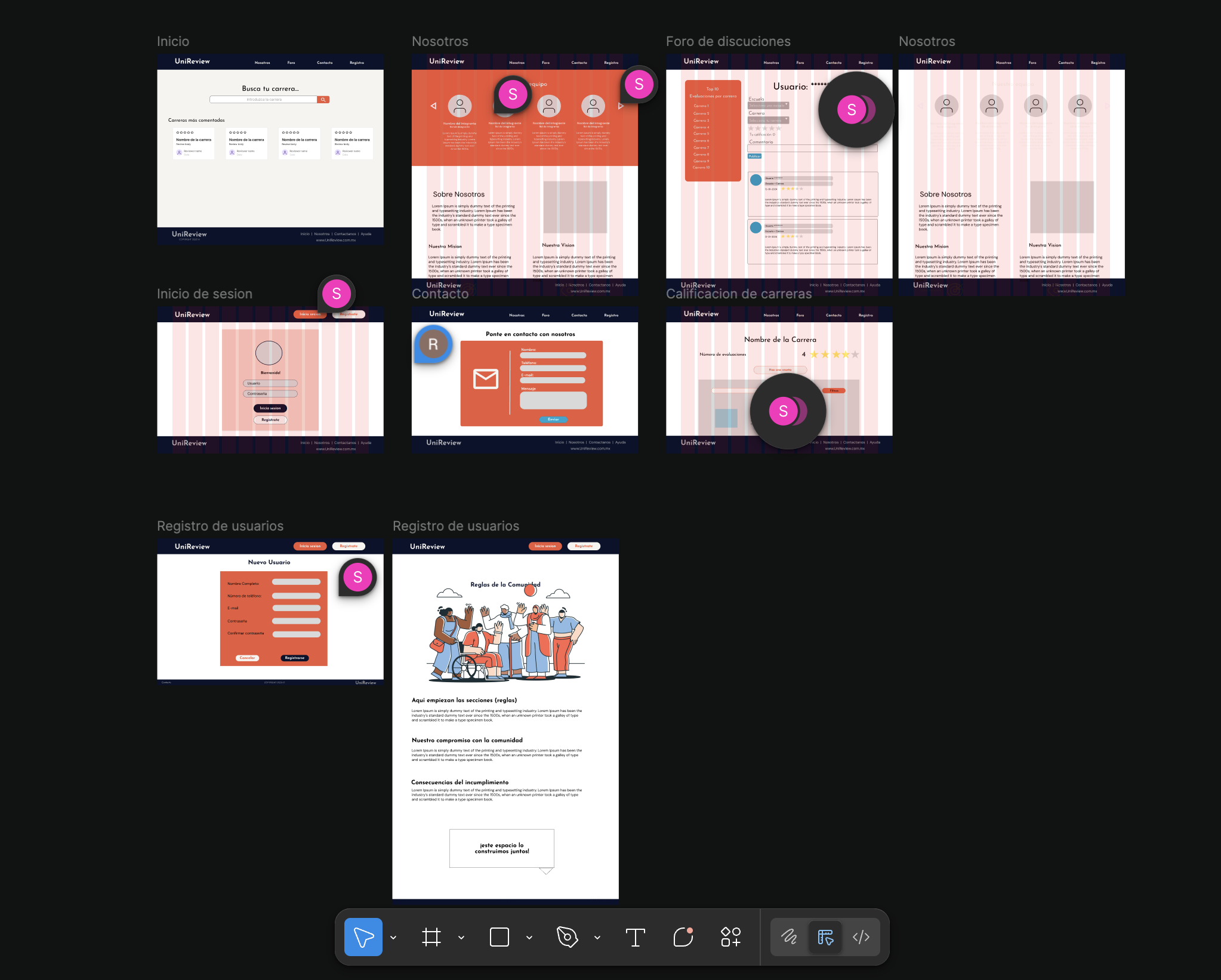Click Registrate button below login form
Image resolution: width=1221 pixels, height=980 pixels.
click(x=270, y=420)
